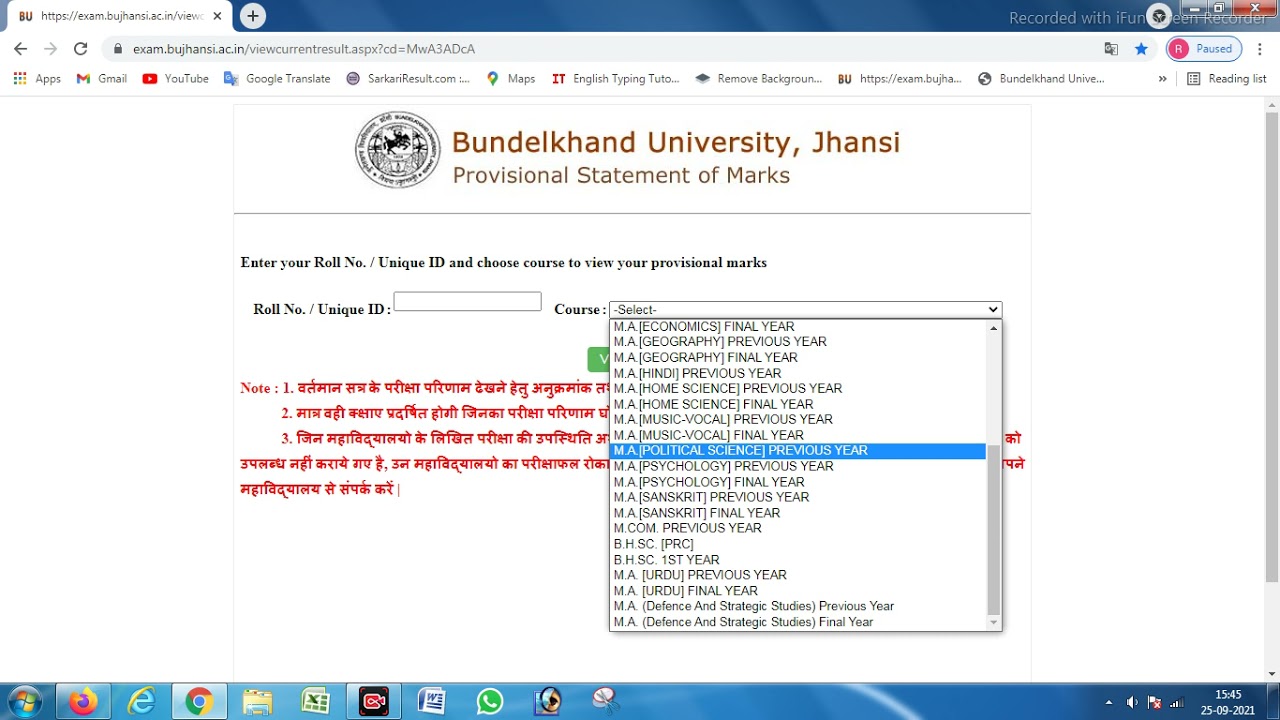Viewport: 1280px width, 720px height.
Task: Choose M.A.[MUSIC-VOCAL] PREVIOUS YEAR
Action: coord(798,419)
